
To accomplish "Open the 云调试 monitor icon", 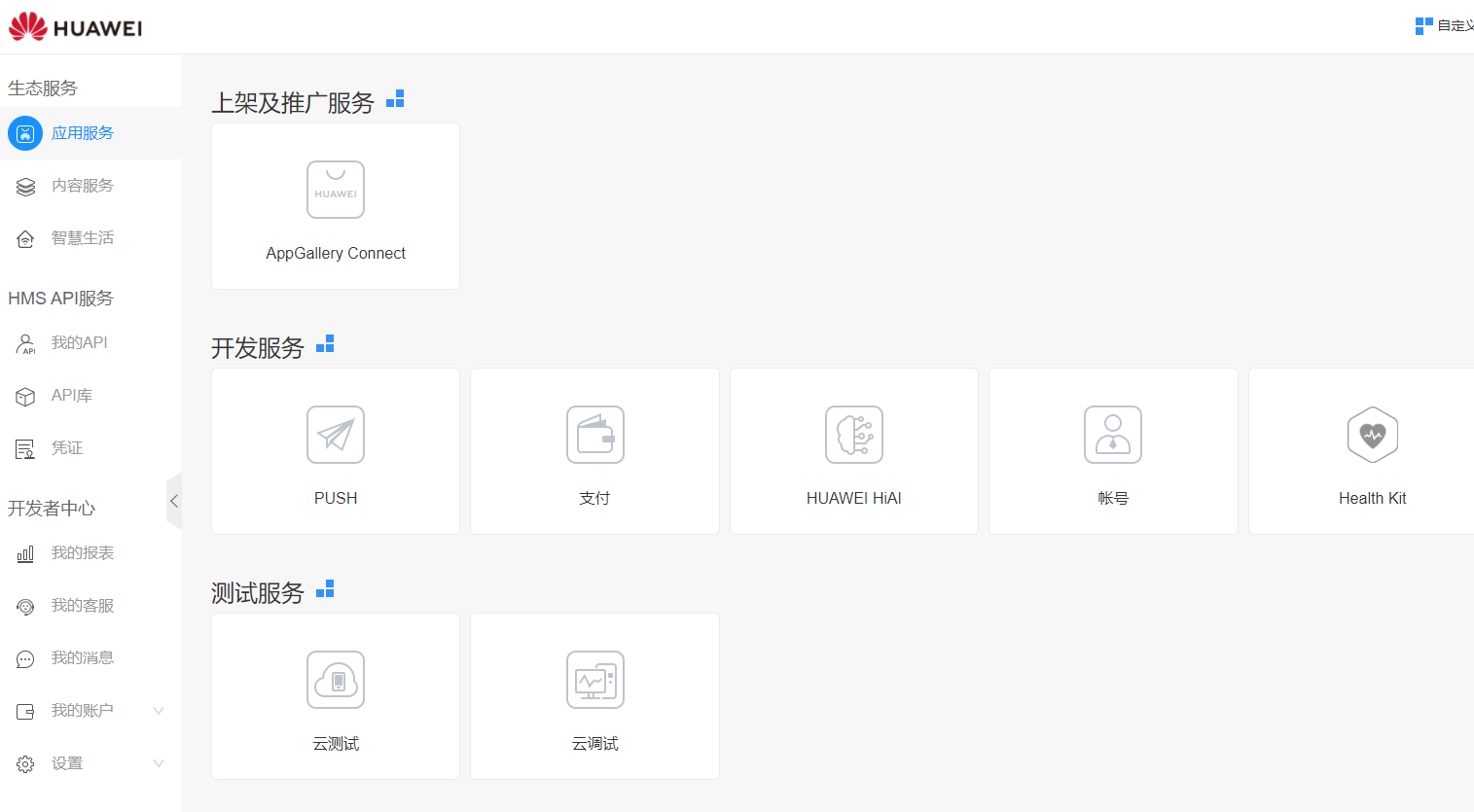I will [595, 680].
